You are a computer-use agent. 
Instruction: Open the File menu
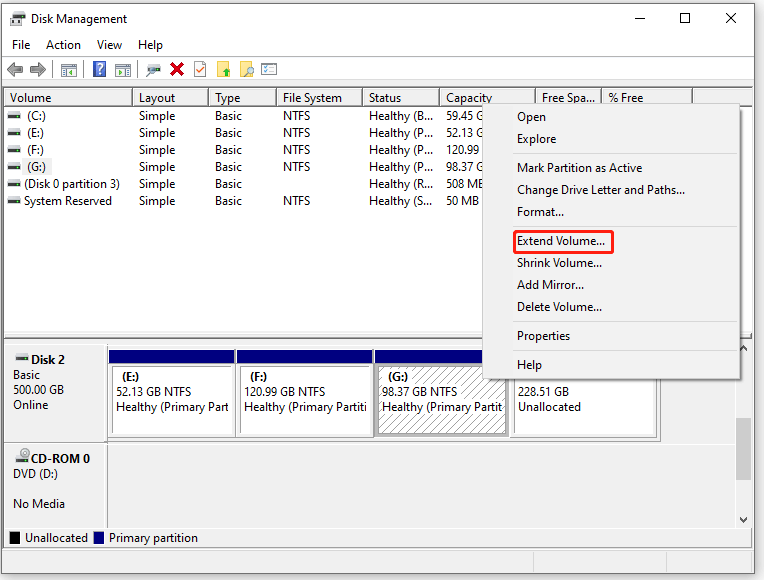click(21, 45)
